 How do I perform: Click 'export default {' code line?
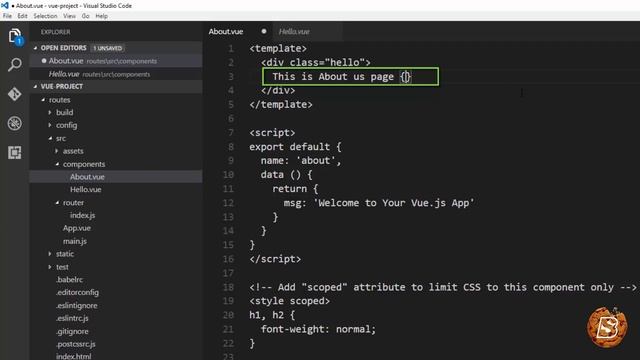click(x=295, y=147)
